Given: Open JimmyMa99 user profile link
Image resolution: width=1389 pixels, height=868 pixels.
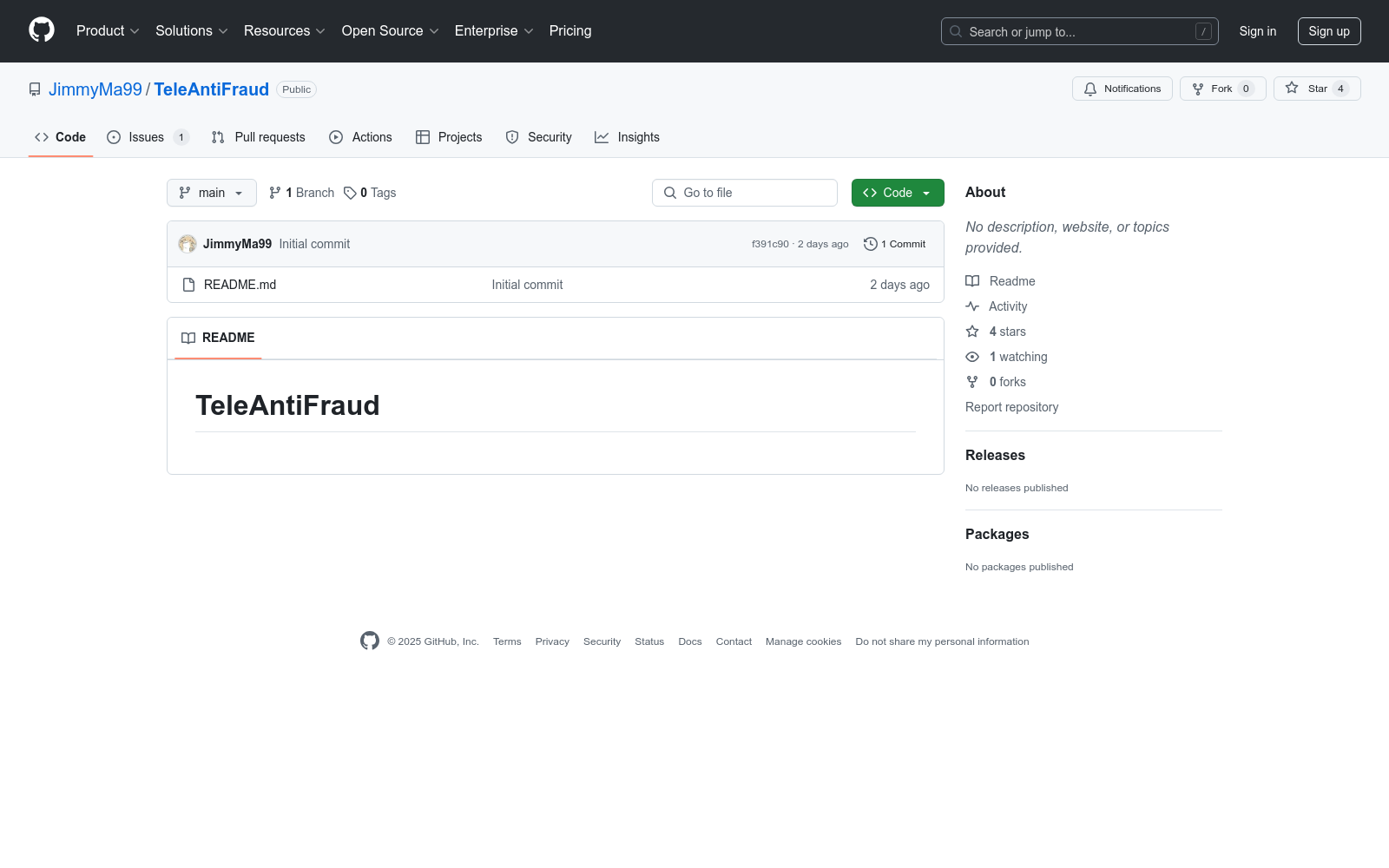Looking at the screenshot, I should 95,89.
